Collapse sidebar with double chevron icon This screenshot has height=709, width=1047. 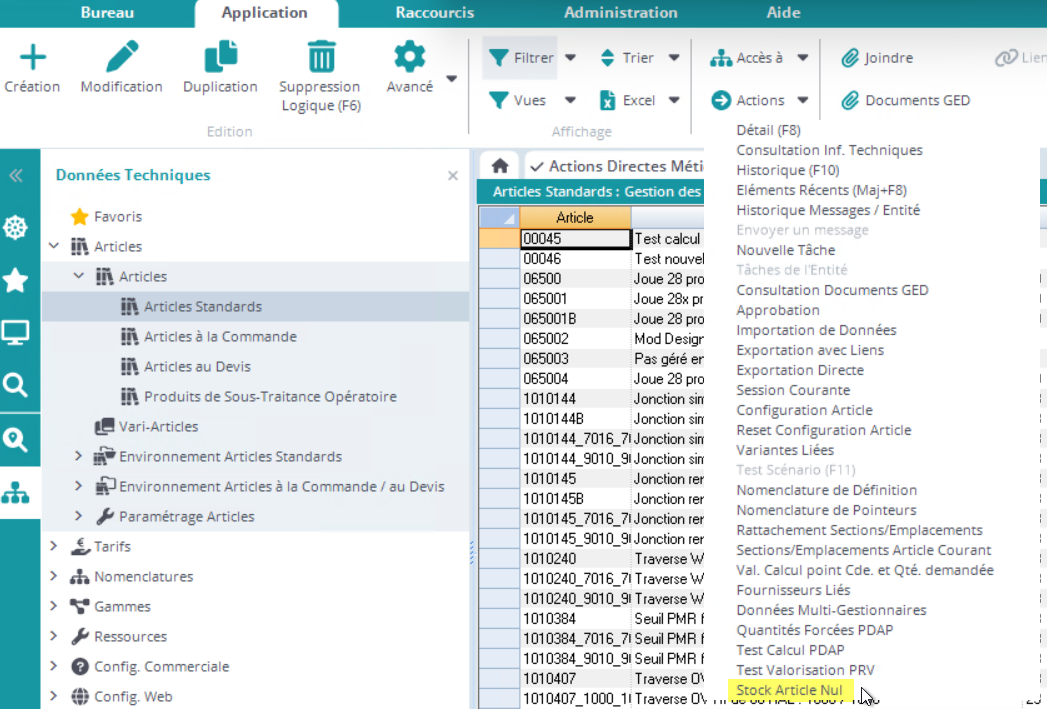tap(15, 176)
